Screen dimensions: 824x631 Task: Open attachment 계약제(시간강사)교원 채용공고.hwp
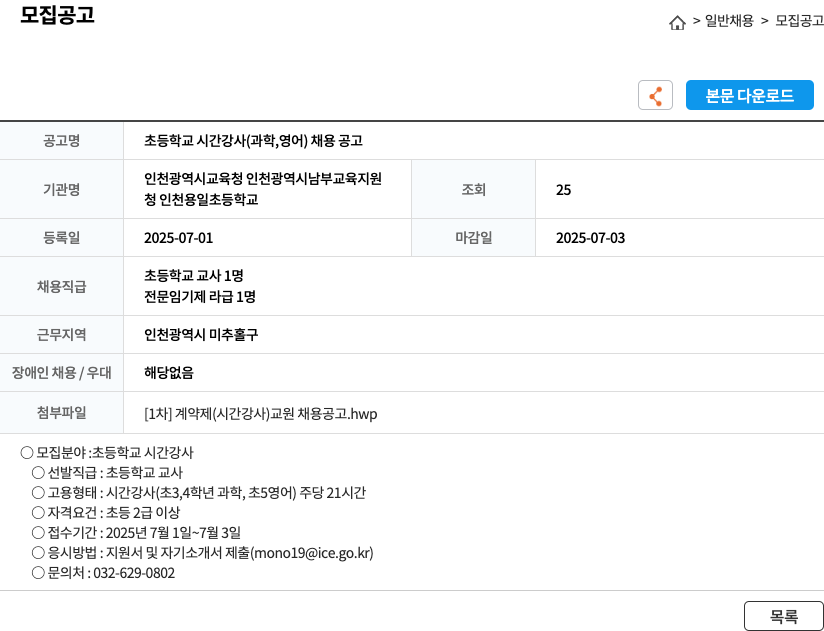[x=261, y=414]
